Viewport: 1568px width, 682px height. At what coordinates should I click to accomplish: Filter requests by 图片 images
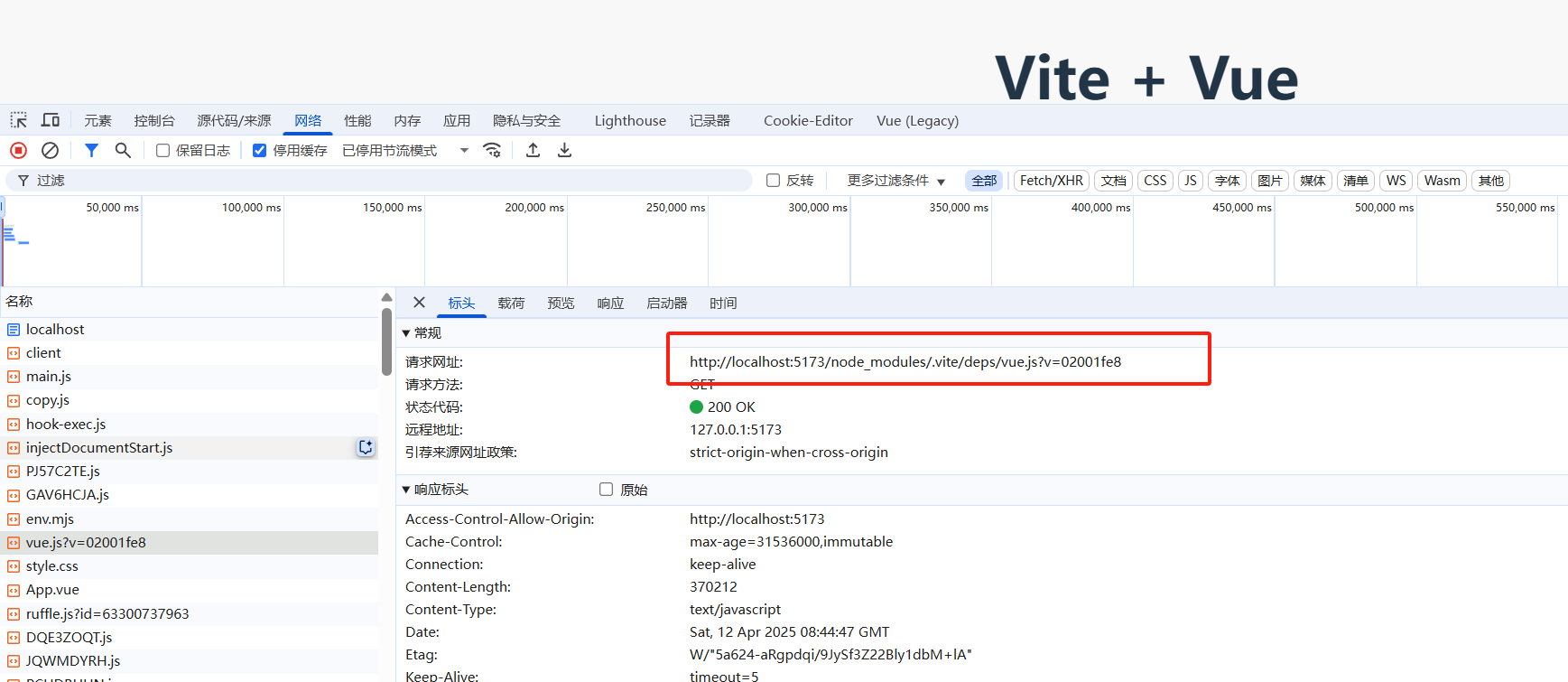1270,181
